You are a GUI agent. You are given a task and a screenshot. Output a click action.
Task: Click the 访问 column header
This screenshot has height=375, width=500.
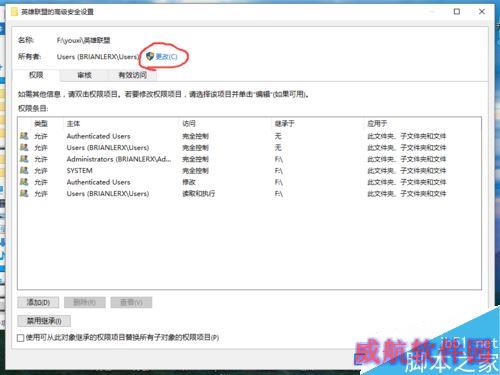(x=189, y=124)
